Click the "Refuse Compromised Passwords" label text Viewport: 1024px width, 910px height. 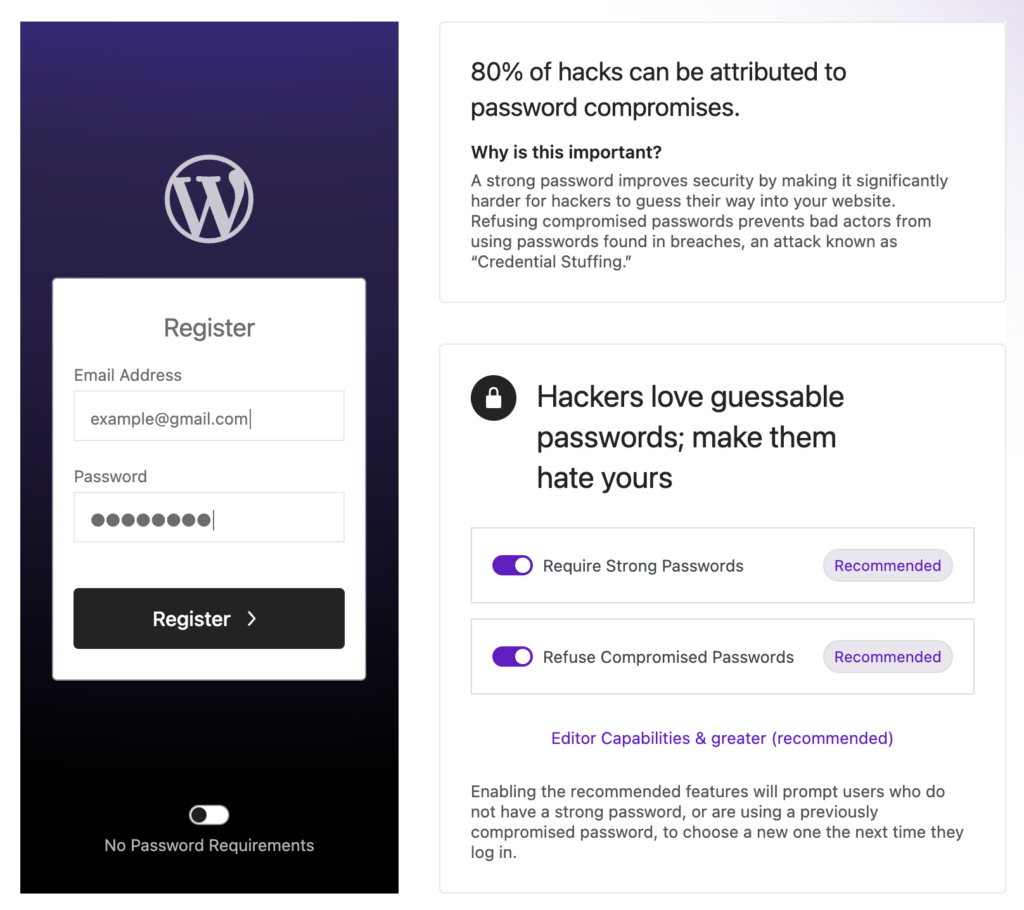pos(668,657)
